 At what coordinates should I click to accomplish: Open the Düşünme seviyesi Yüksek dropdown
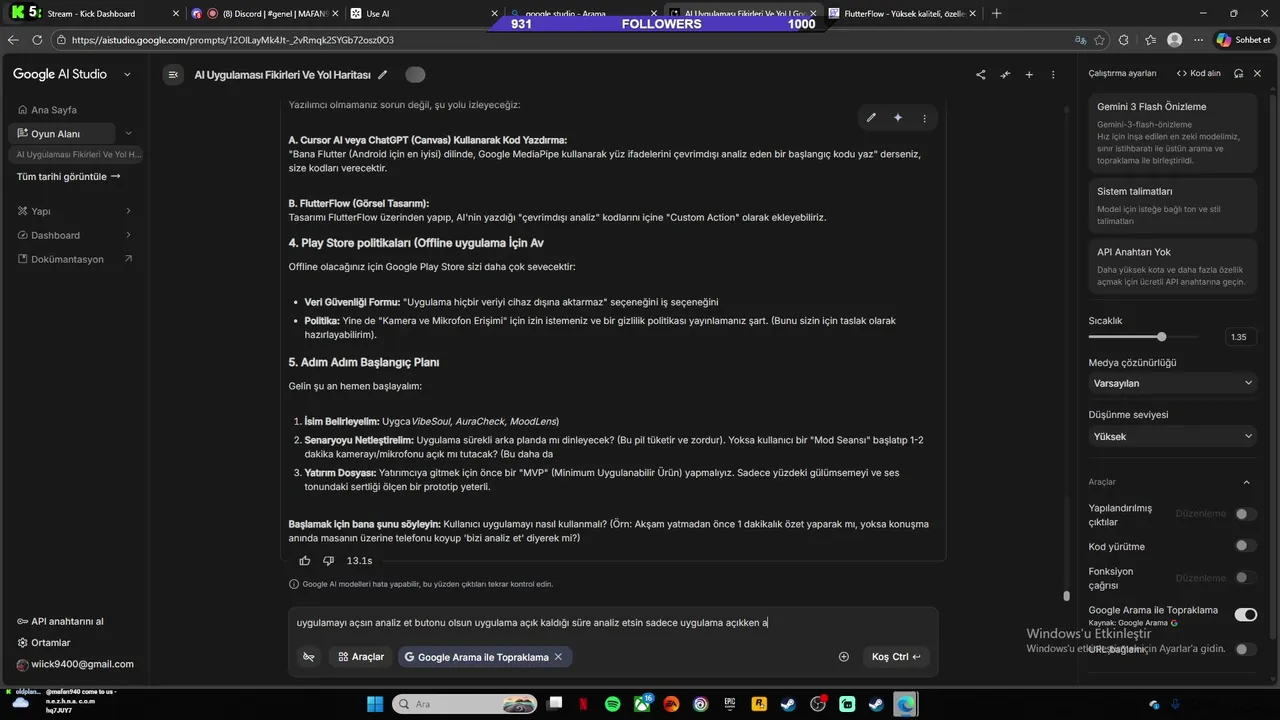(x=1173, y=436)
